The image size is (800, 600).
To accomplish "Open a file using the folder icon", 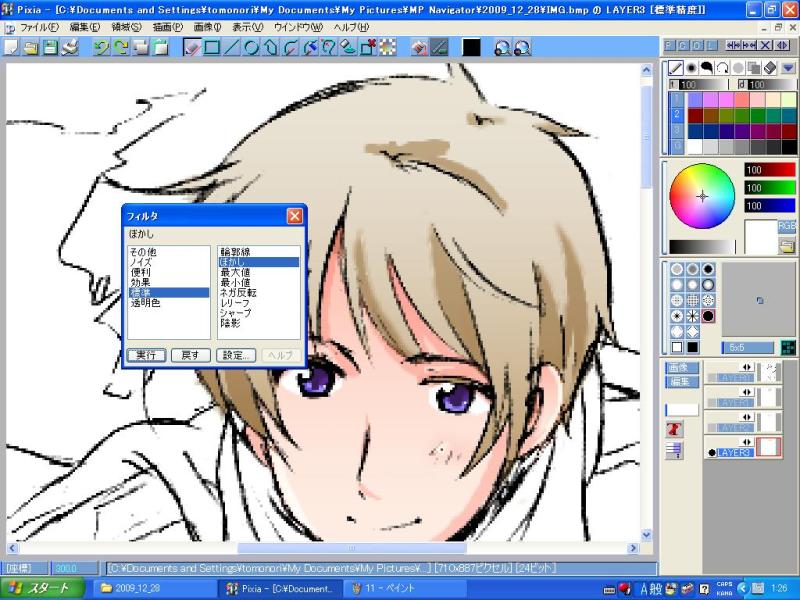I will click(x=31, y=48).
